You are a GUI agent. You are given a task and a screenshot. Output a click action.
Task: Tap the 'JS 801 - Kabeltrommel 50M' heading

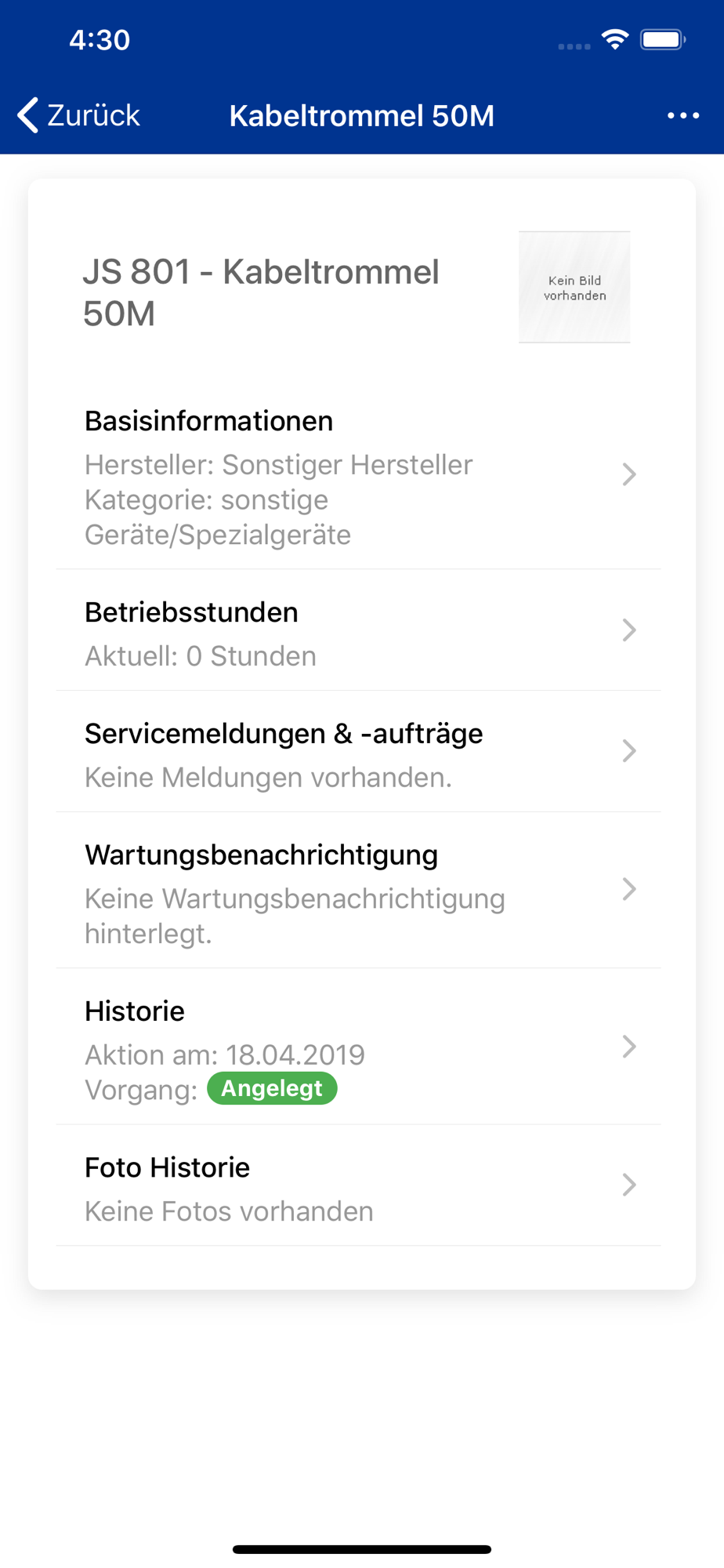(261, 292)
